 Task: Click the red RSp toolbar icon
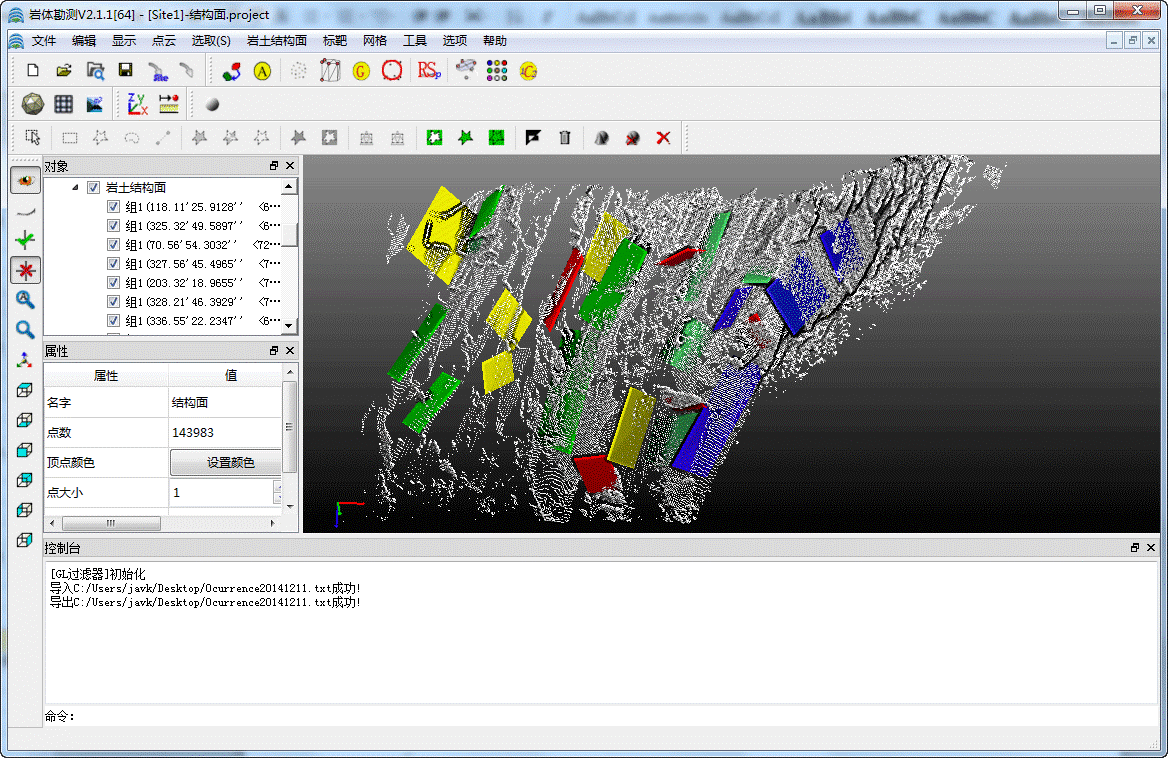click(x=429, y=71)
